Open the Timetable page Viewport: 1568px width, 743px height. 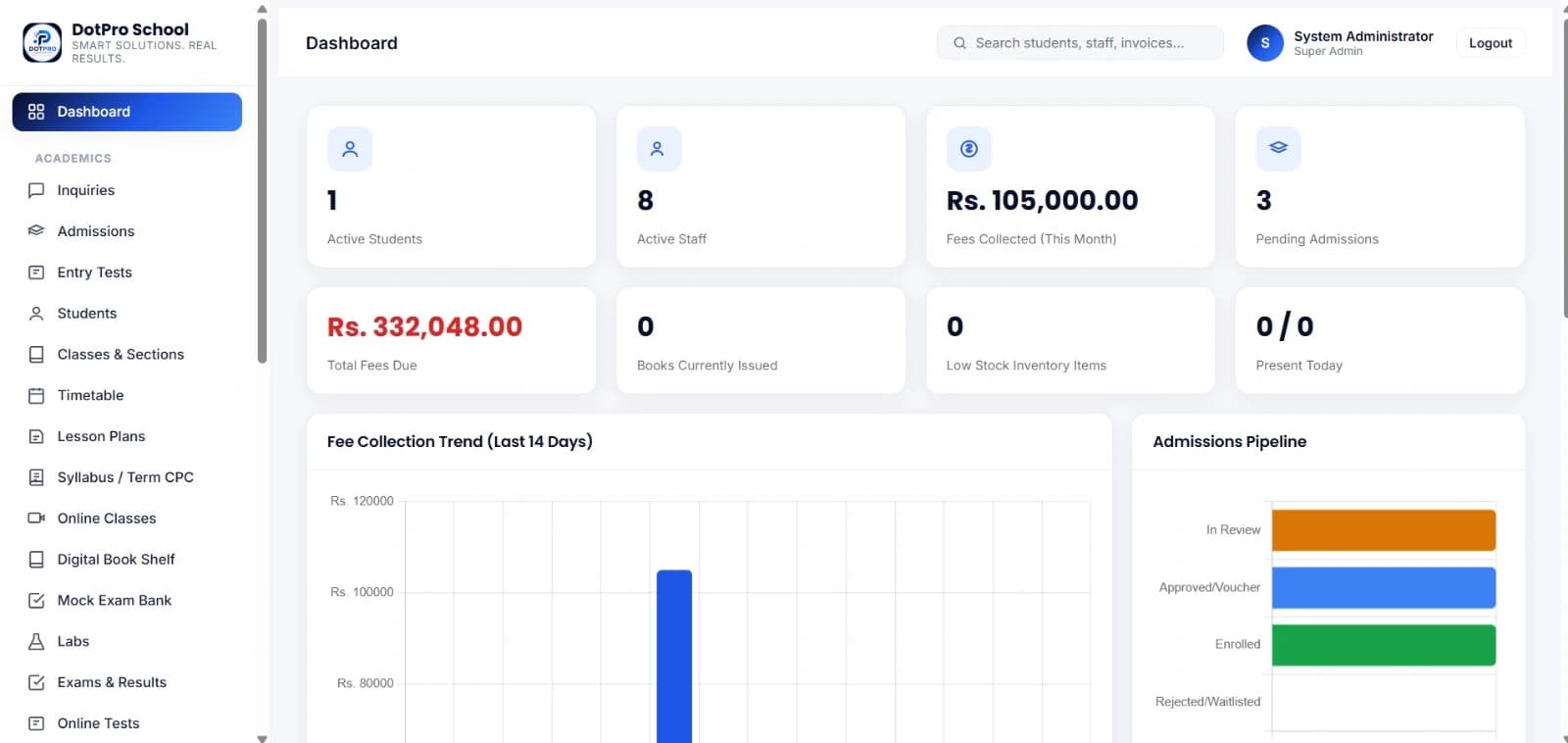[127, 396]
